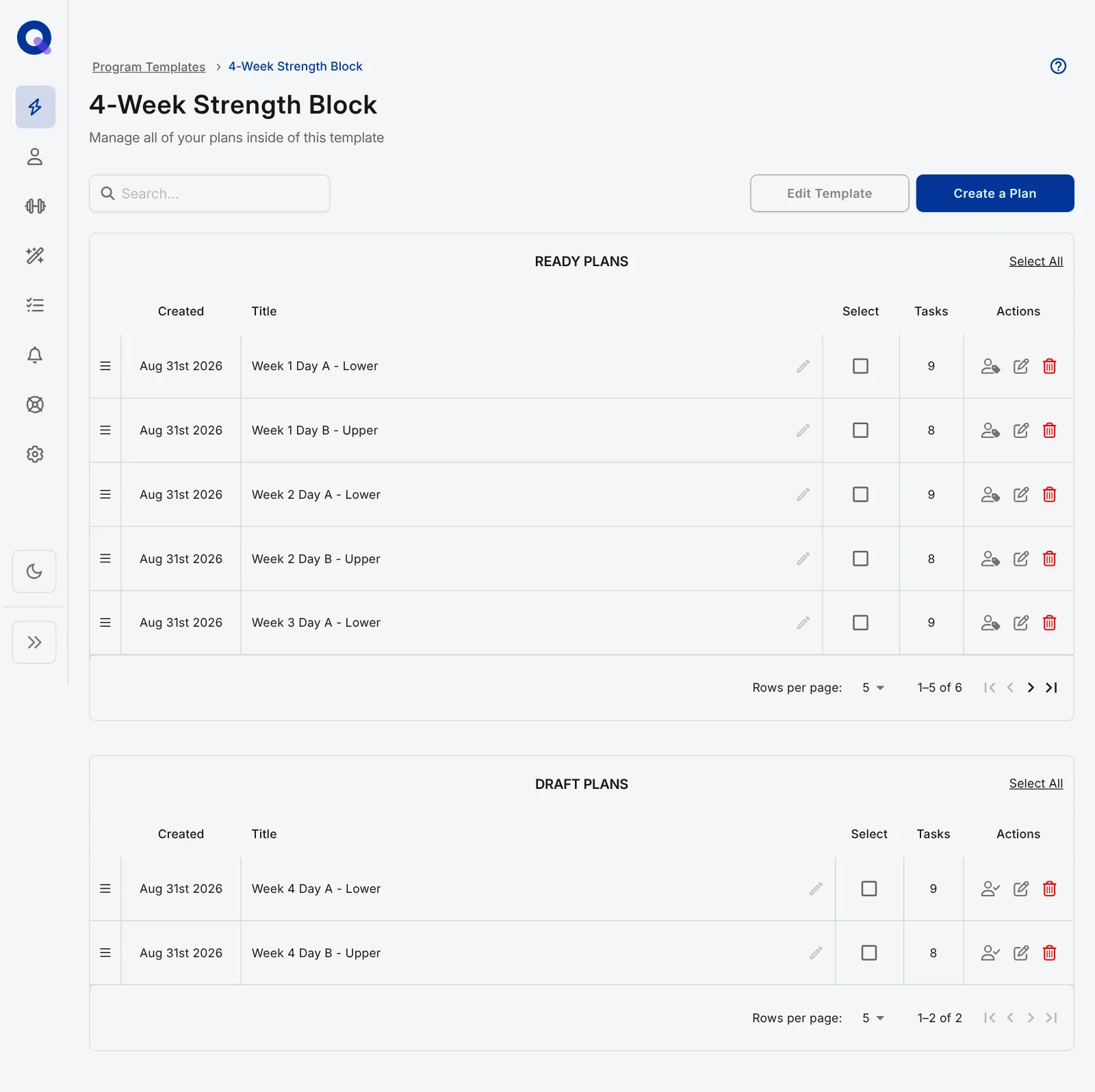1095x1092 pixels.
Task: Select checkbox for Week 1 Day B - Upper
Action: 860,430
